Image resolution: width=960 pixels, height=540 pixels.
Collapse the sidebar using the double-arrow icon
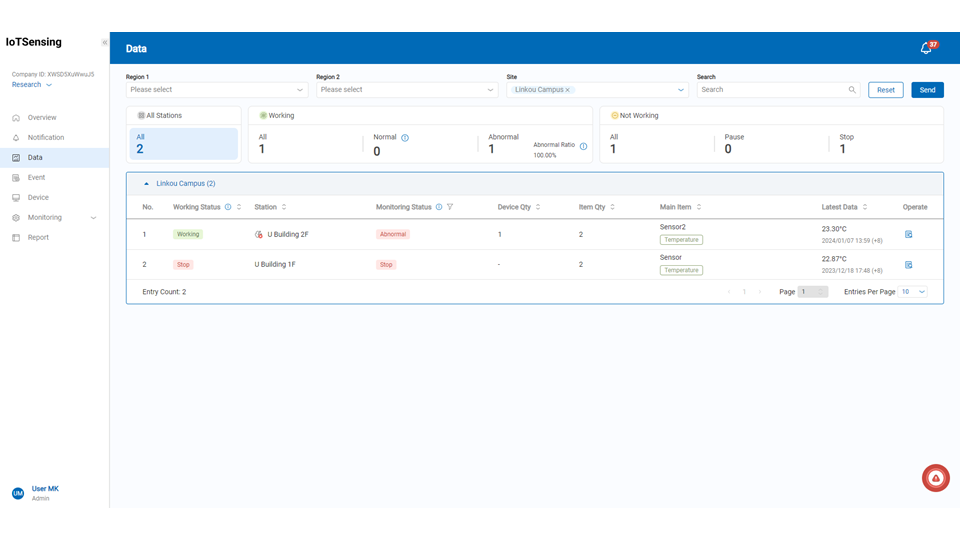point(104,43)
